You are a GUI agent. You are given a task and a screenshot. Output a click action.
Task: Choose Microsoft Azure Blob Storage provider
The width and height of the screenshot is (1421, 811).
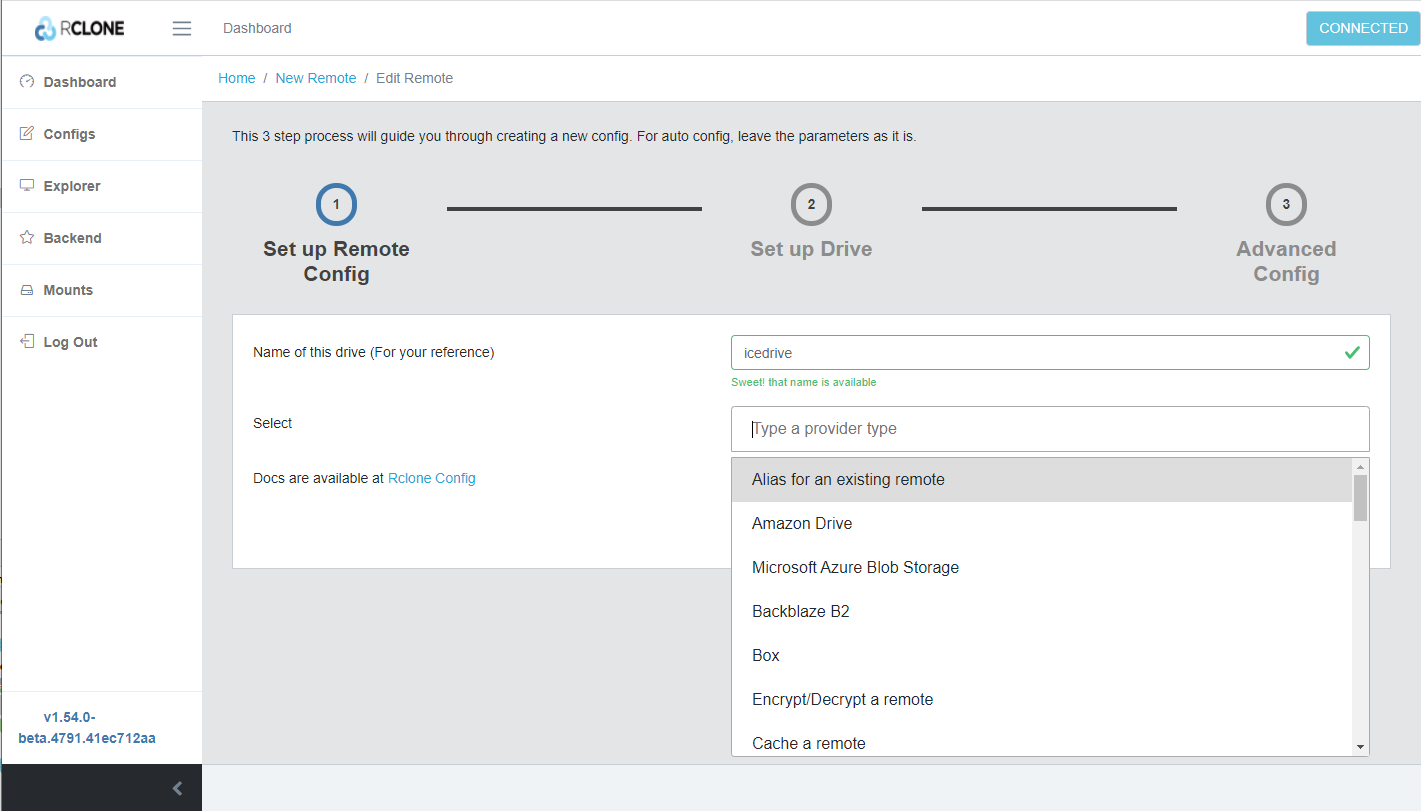click(x=1042, y=568)
